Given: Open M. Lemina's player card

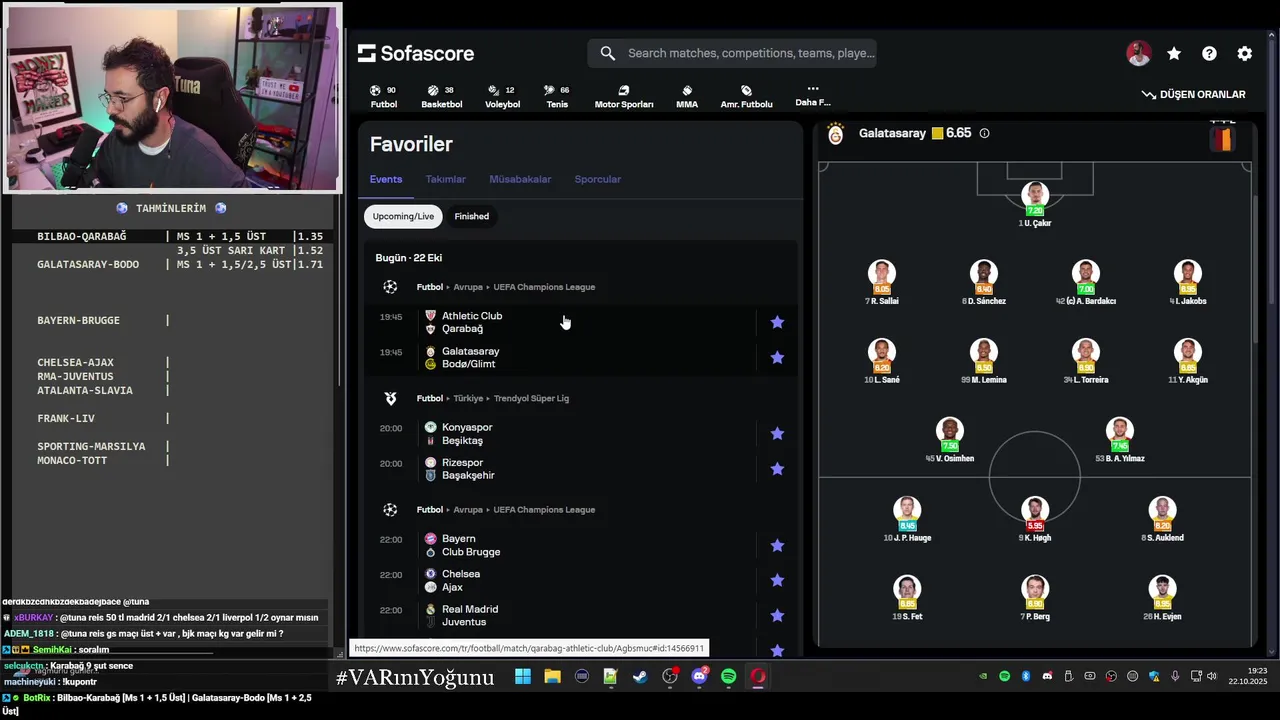Looking at the screenshot, I should pyautogui.click(x=984, y=362).
